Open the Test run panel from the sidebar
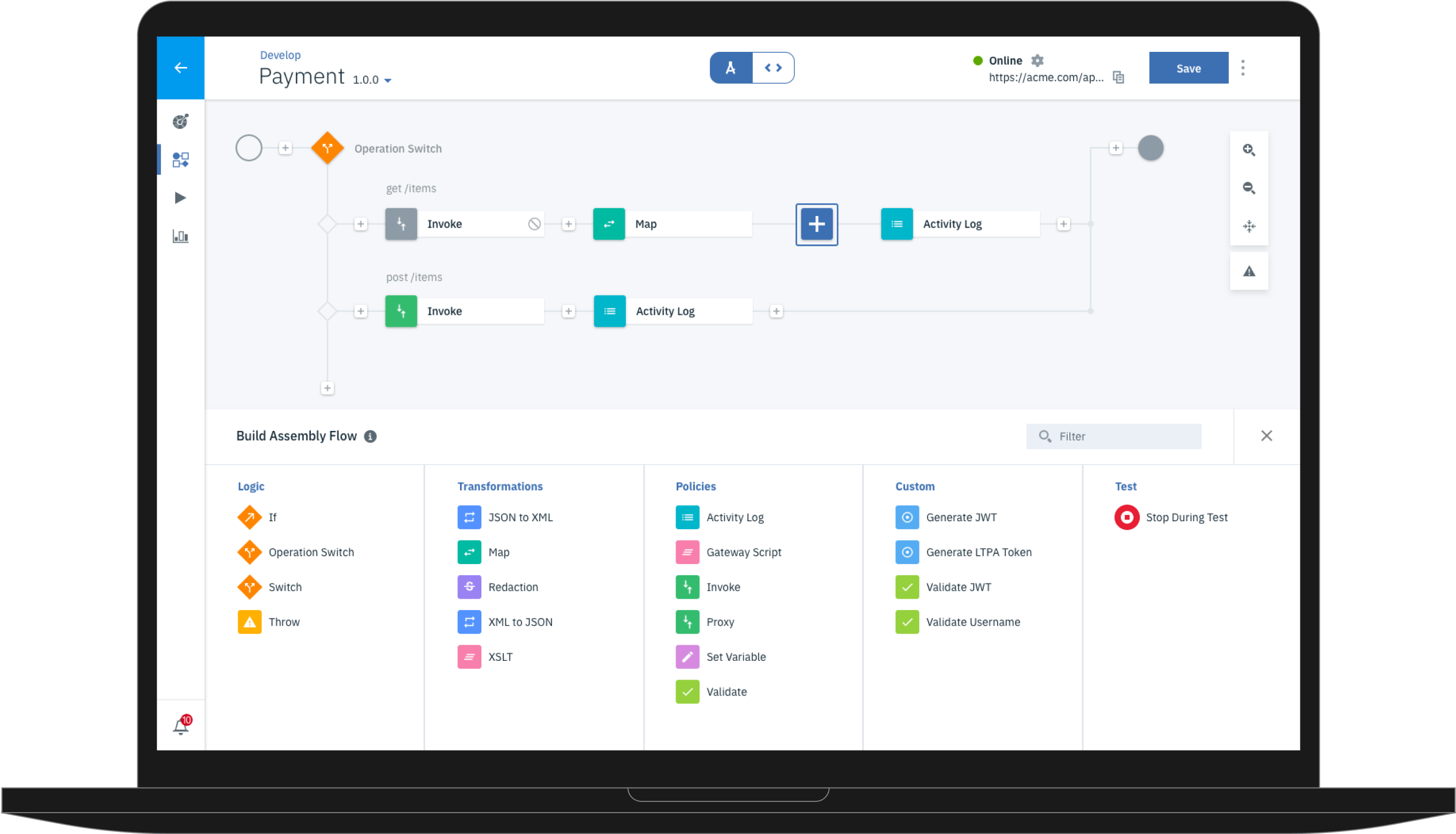Viewport: 1456px width, 834px height. coord(180,197)
